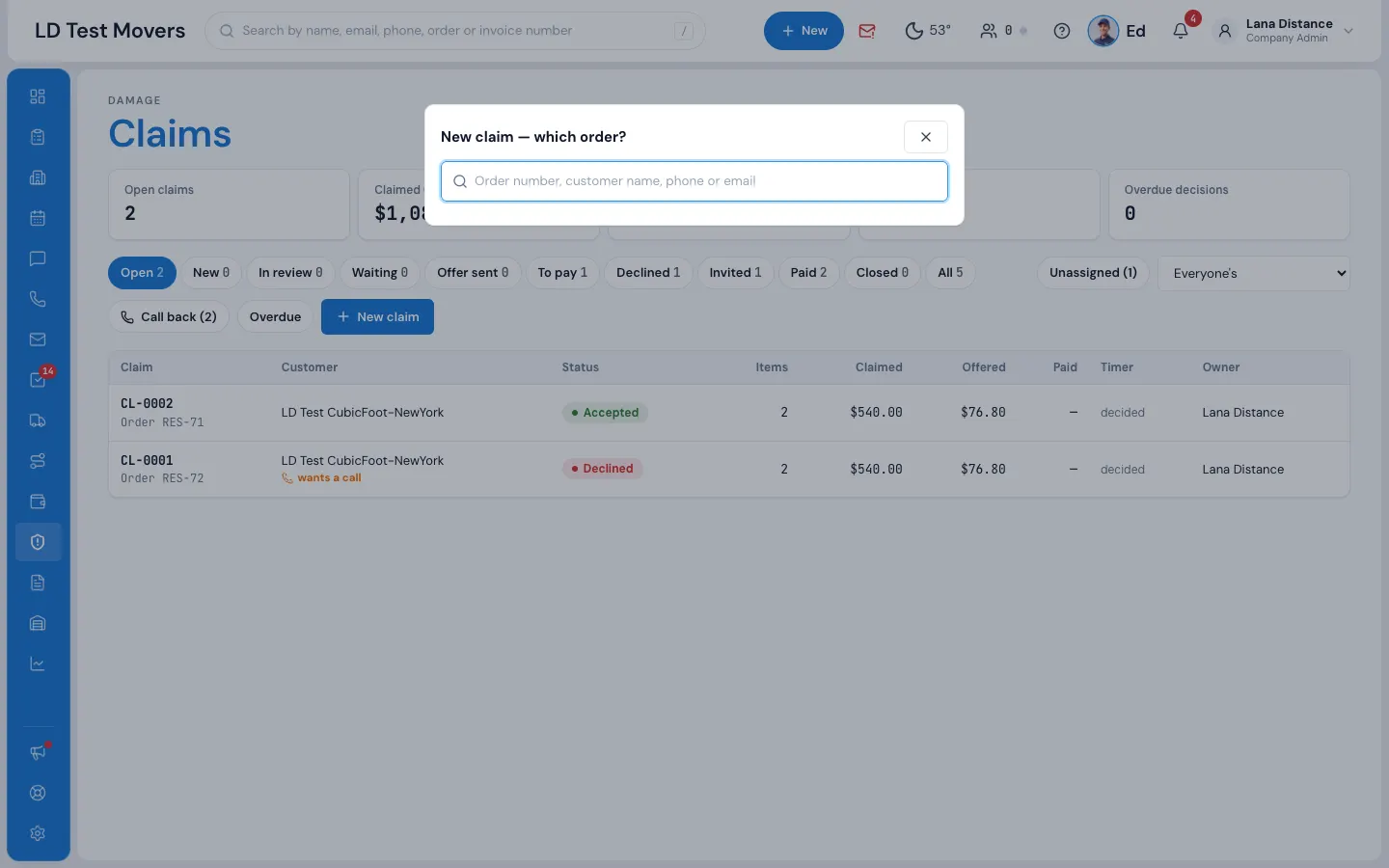Select the In review 0 filter tab

[290, 273]
